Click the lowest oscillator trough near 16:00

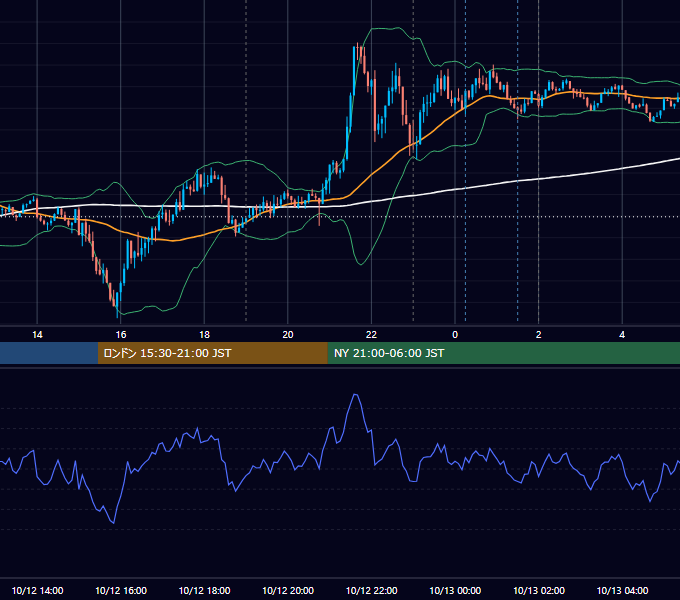pos(114,522)
